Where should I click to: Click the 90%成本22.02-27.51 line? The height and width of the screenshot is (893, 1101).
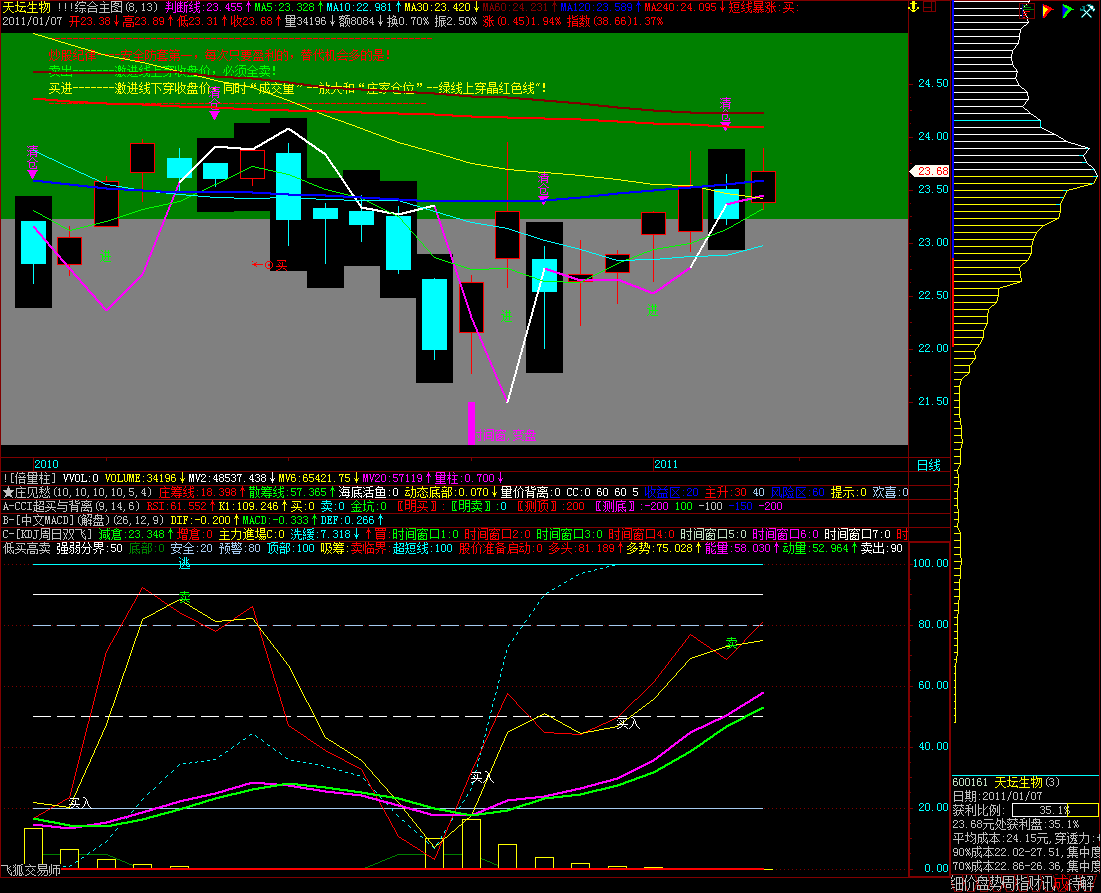coord(1008,852)
